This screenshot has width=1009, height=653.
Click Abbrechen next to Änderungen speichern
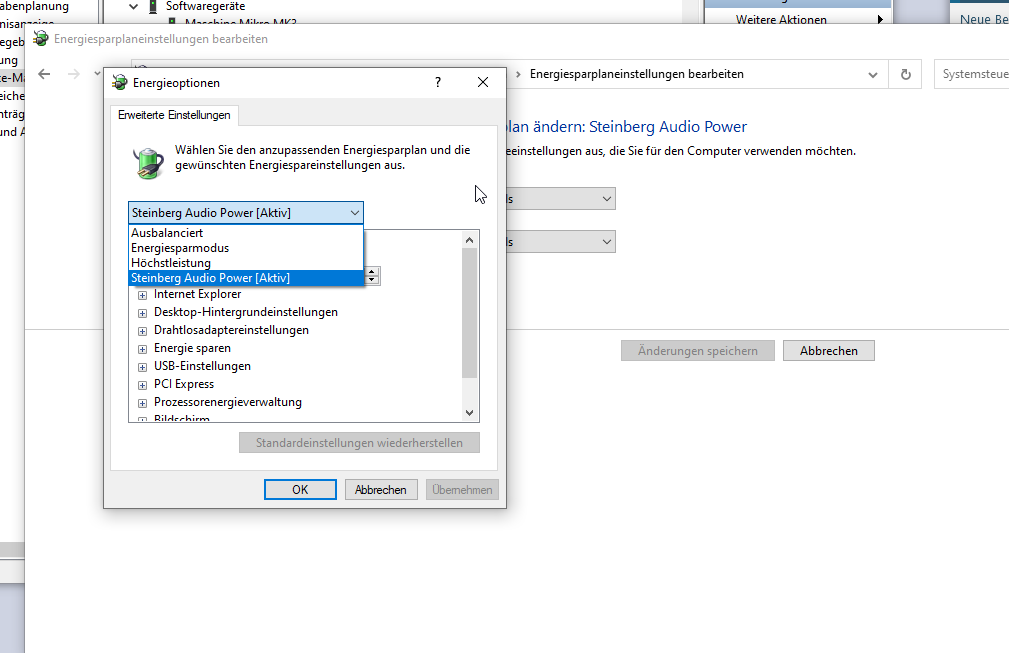(x=828, y=351)
